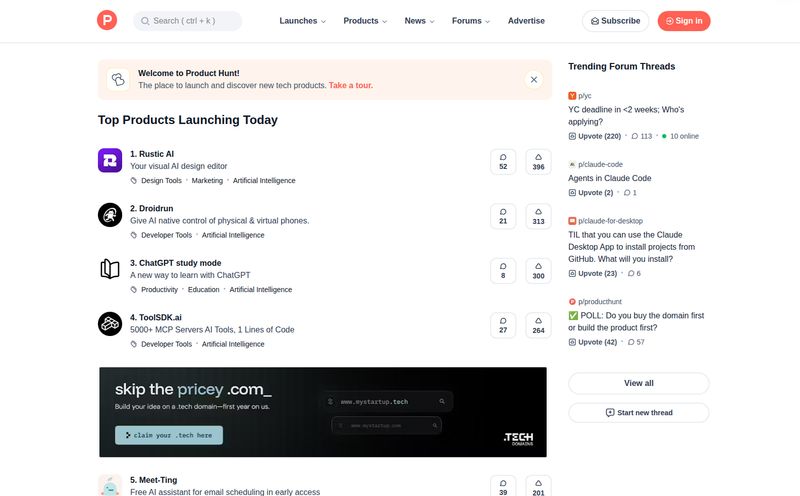Open ToolSDK.ai comments showing 27
800x496 pixels.
point(503,325)
